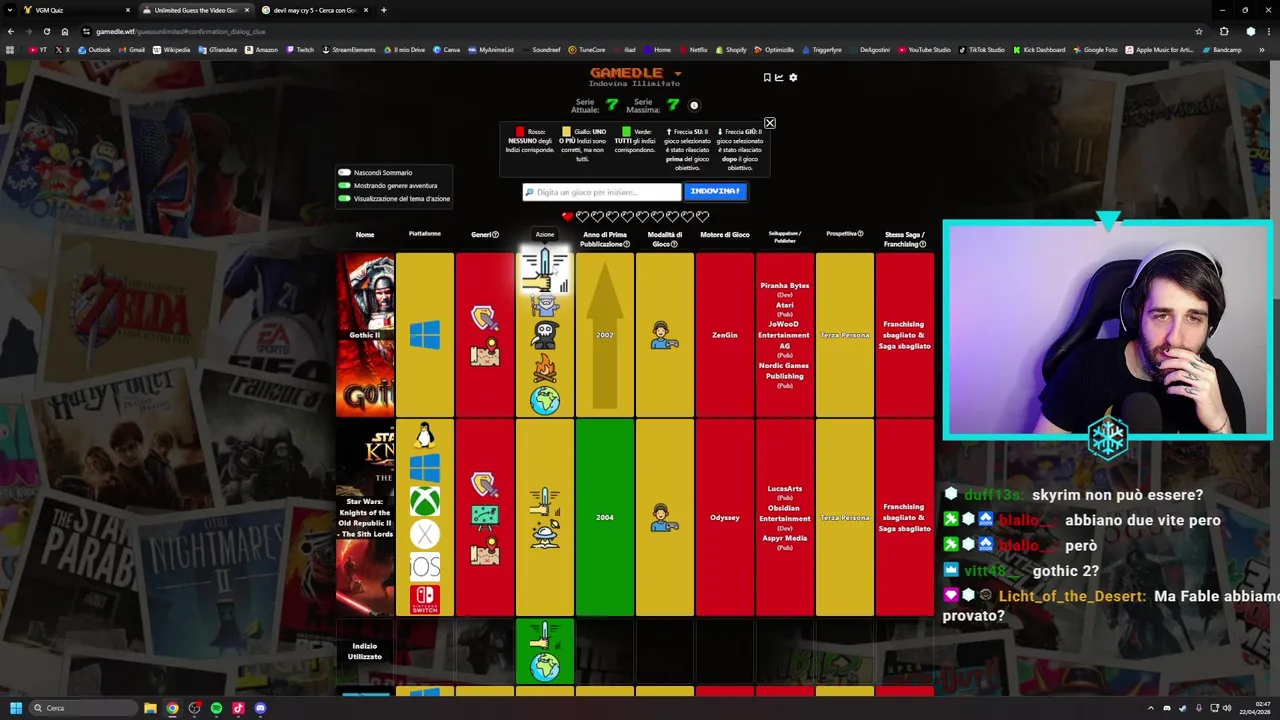Open the bookmark icon beside the Gamedle logo
The image size is (1280, 720).
click(x=767, y=77)
